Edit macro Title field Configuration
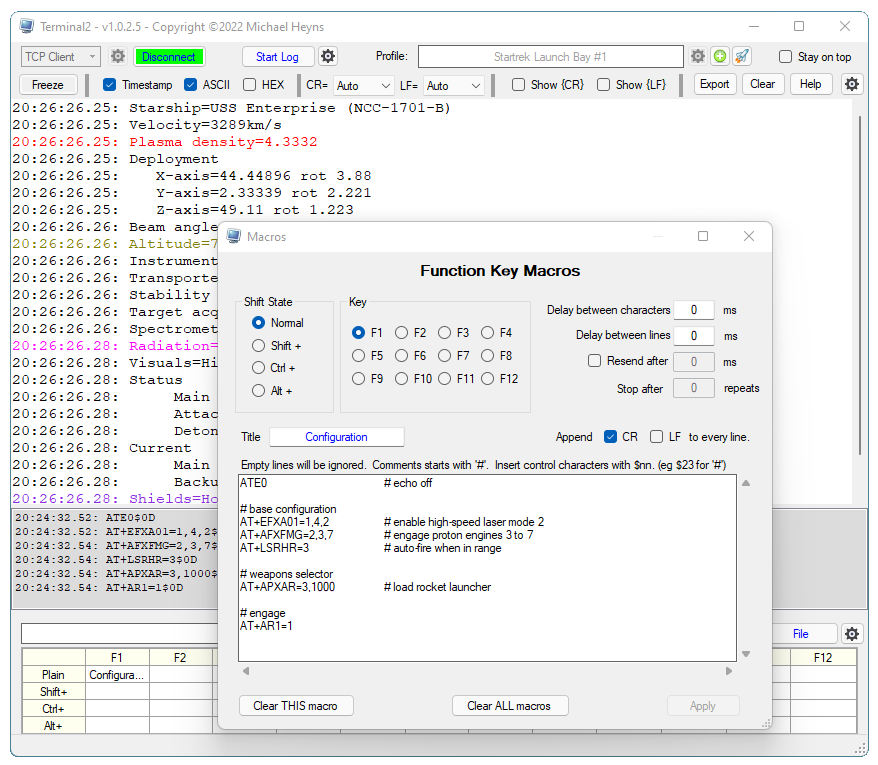 (337, 437)
